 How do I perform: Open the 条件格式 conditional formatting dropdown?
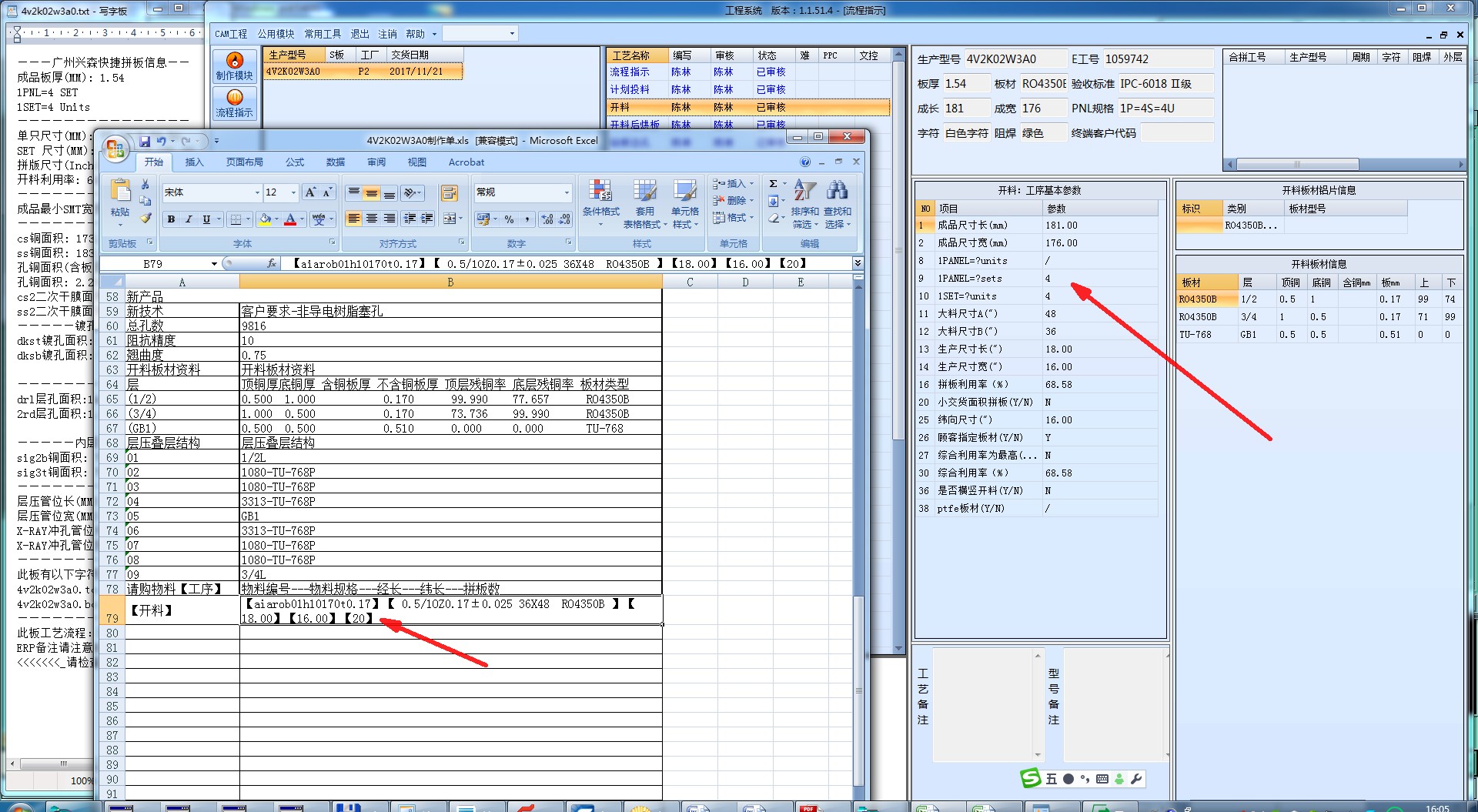600,204
